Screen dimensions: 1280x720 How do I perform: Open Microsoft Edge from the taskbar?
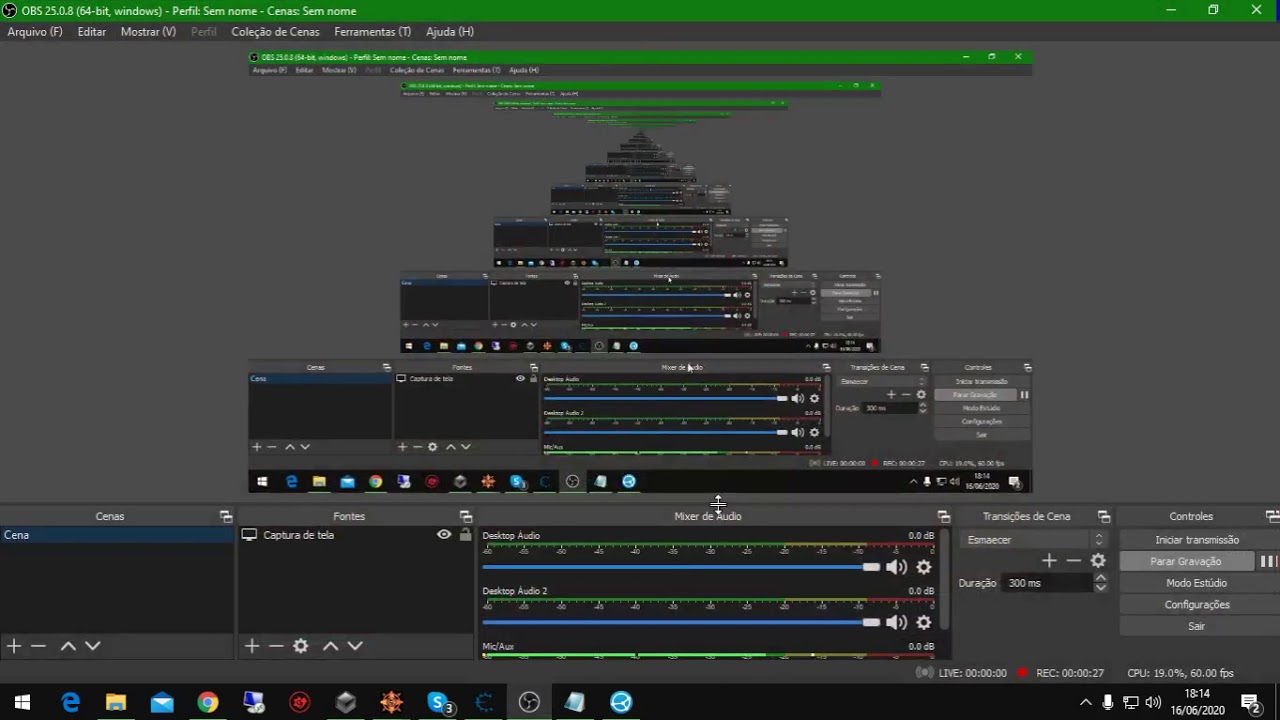pyautogui.click(x=70, y=702)
